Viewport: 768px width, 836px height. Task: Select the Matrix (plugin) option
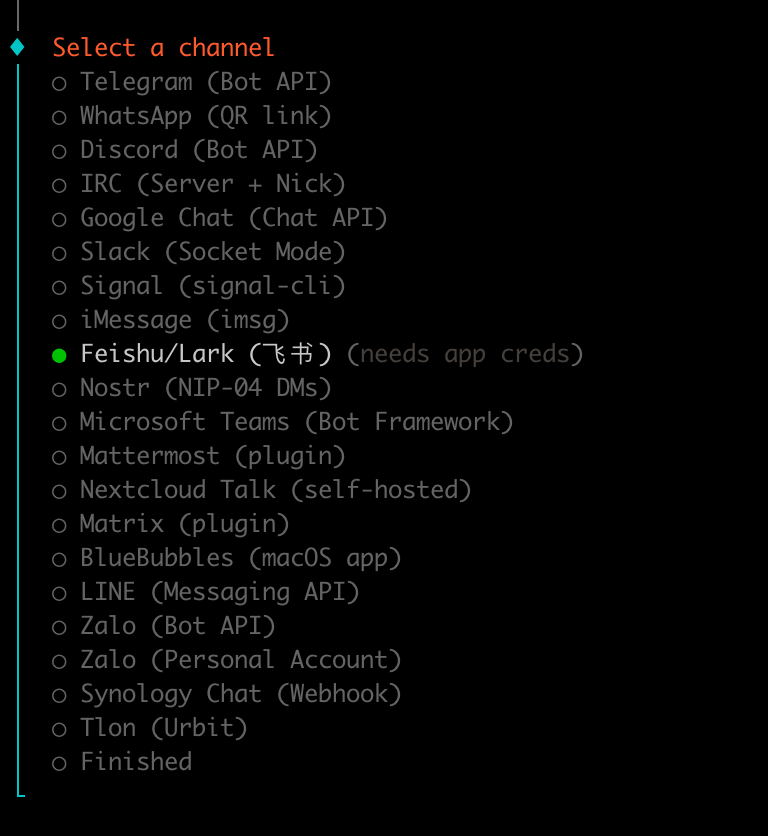[x=59, y=525]
